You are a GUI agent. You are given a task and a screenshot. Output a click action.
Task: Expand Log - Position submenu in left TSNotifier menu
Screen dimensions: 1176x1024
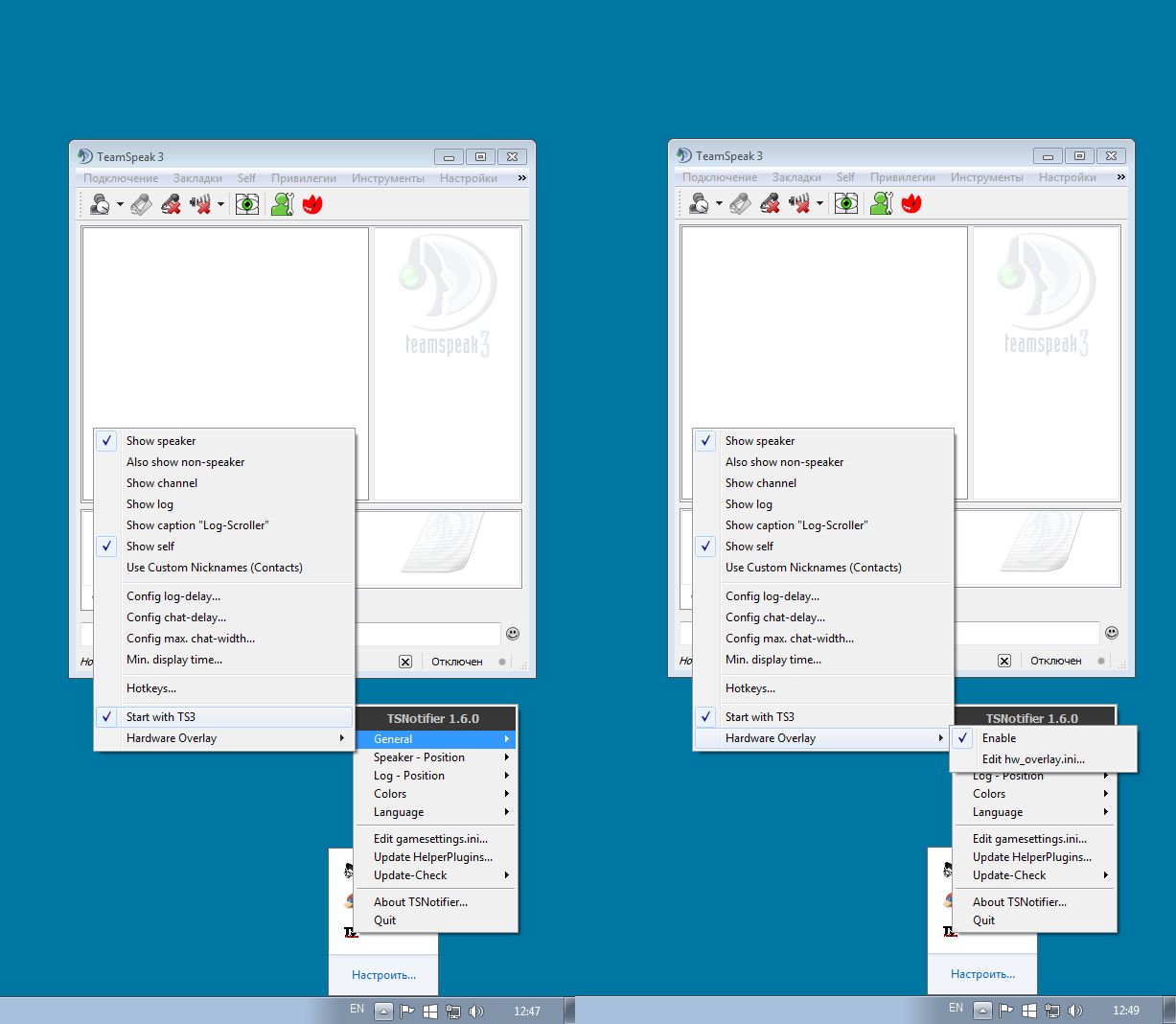coord(436,776)
